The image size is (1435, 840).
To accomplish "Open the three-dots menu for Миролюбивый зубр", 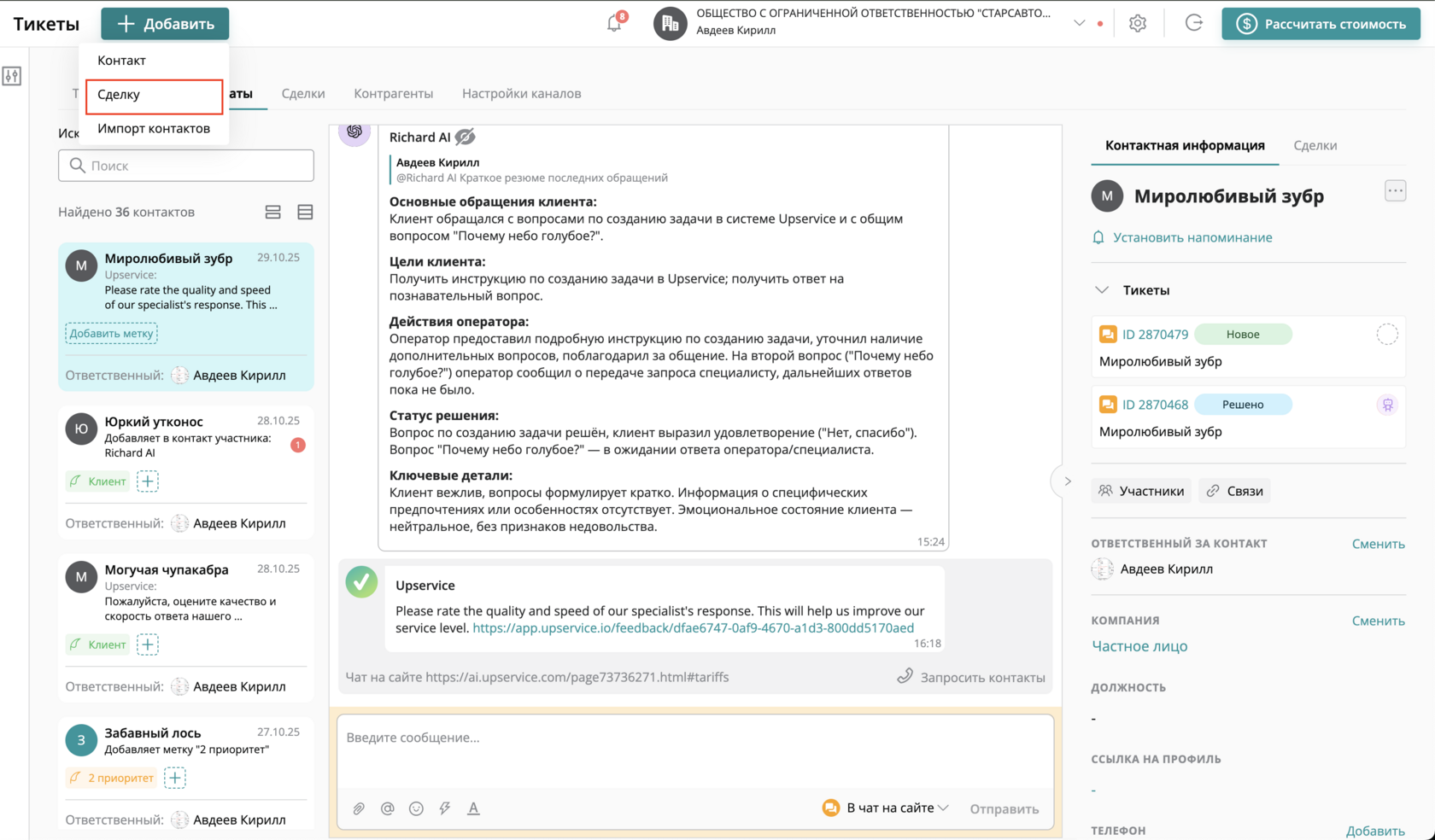I will click(x=1395, y=191).
